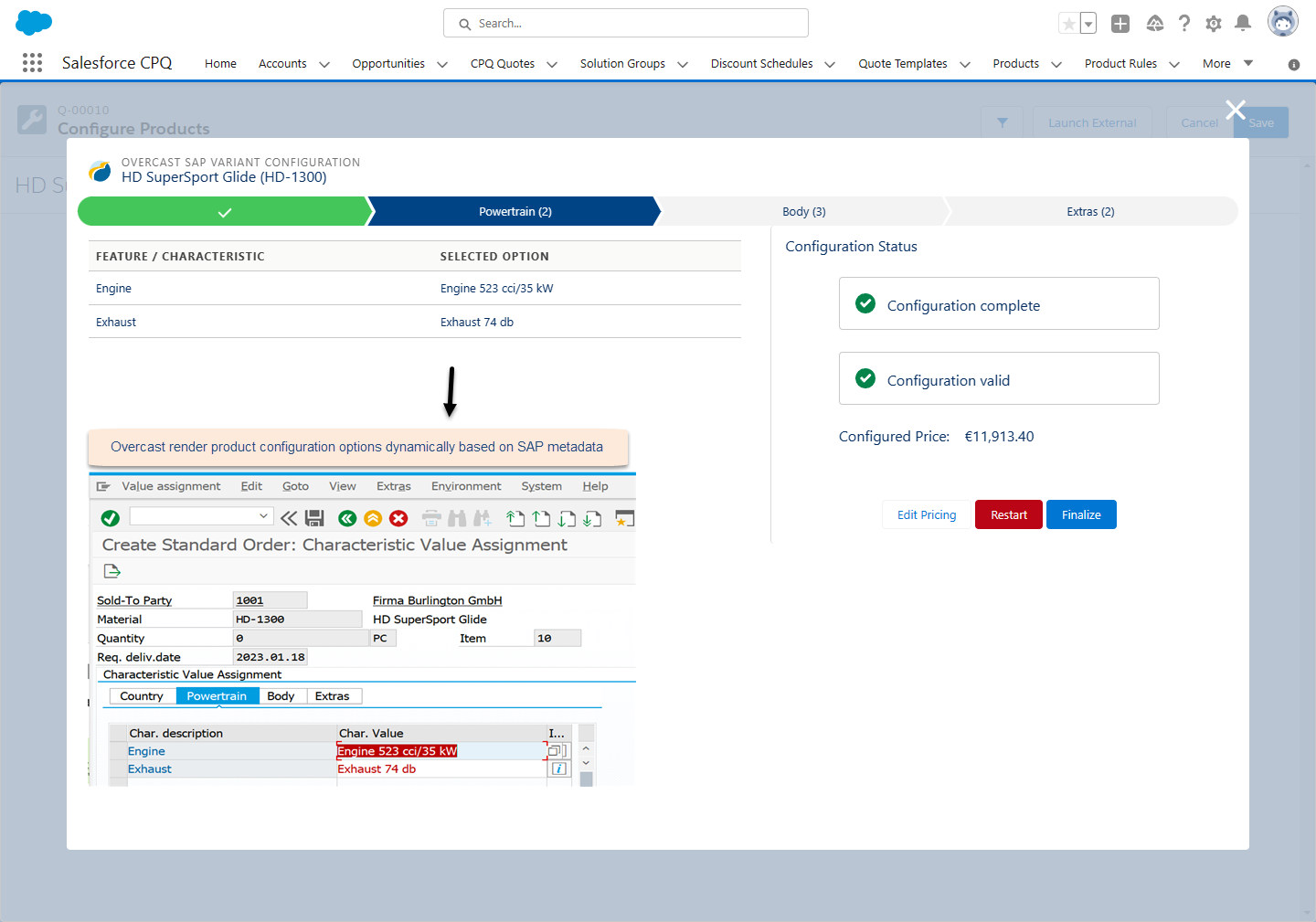Click green SAP Enter checkmark icon
Image resolution: width=1316 pixels, height=922 pixels.
(x=111, y=518)
